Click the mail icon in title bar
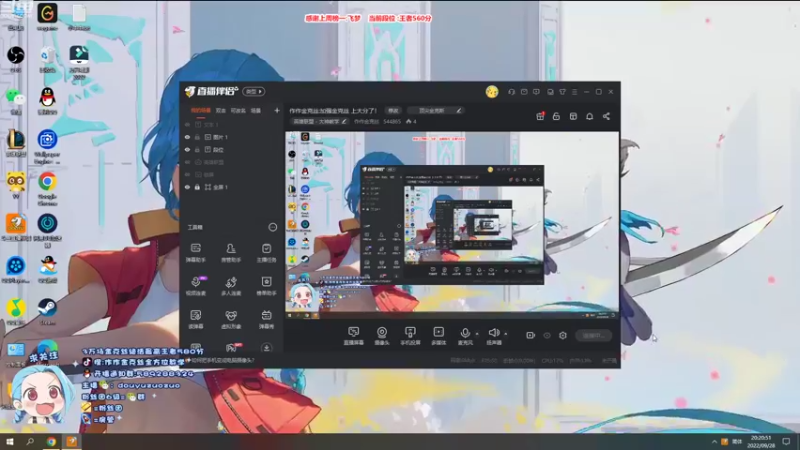This screenshot has height=450, width=800. coord(524,92)
